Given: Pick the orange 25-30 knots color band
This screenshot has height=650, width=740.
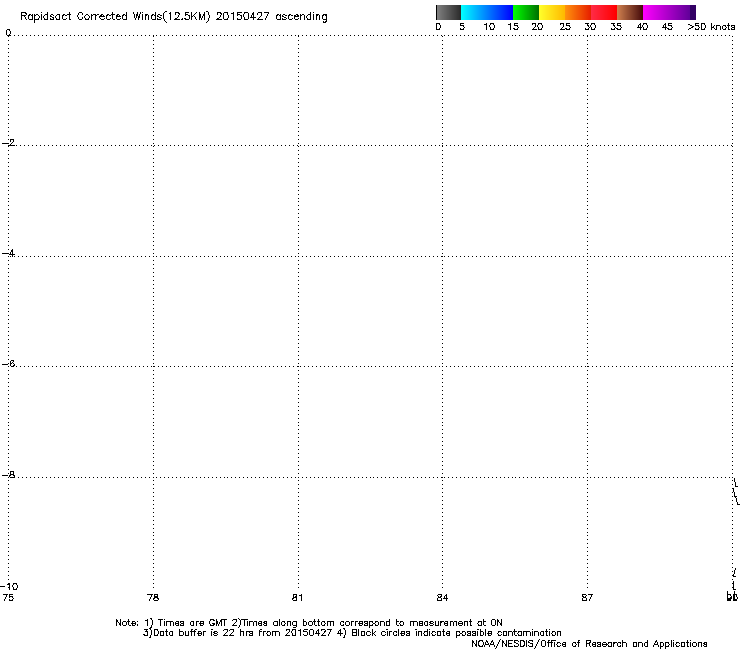Looking at the screenshot, I should click(578, 12).
